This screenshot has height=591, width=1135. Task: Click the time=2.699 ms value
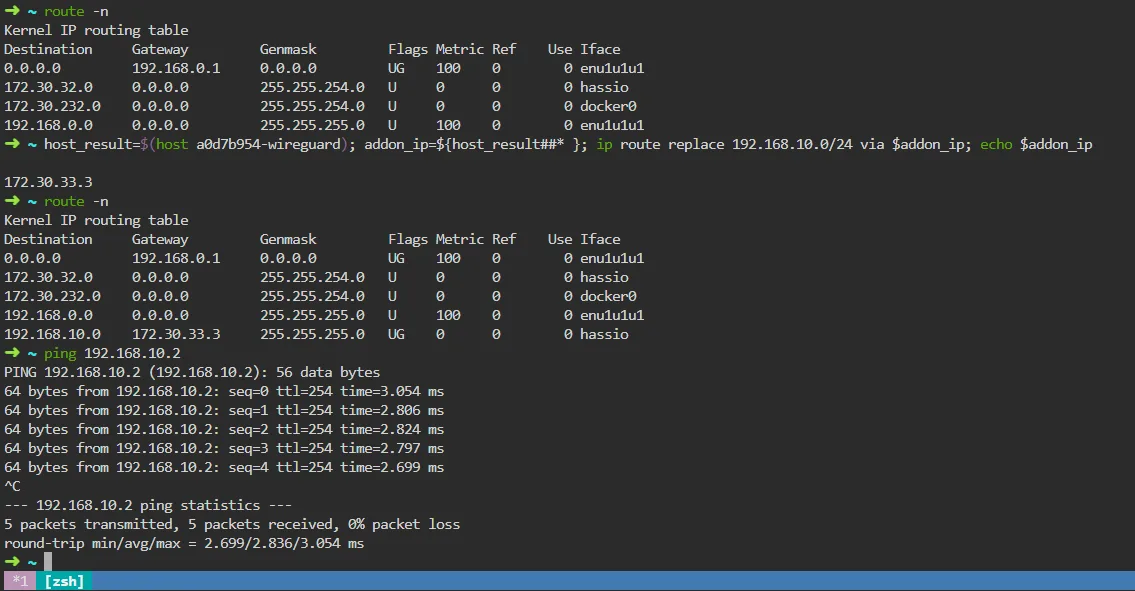[392, 467]
